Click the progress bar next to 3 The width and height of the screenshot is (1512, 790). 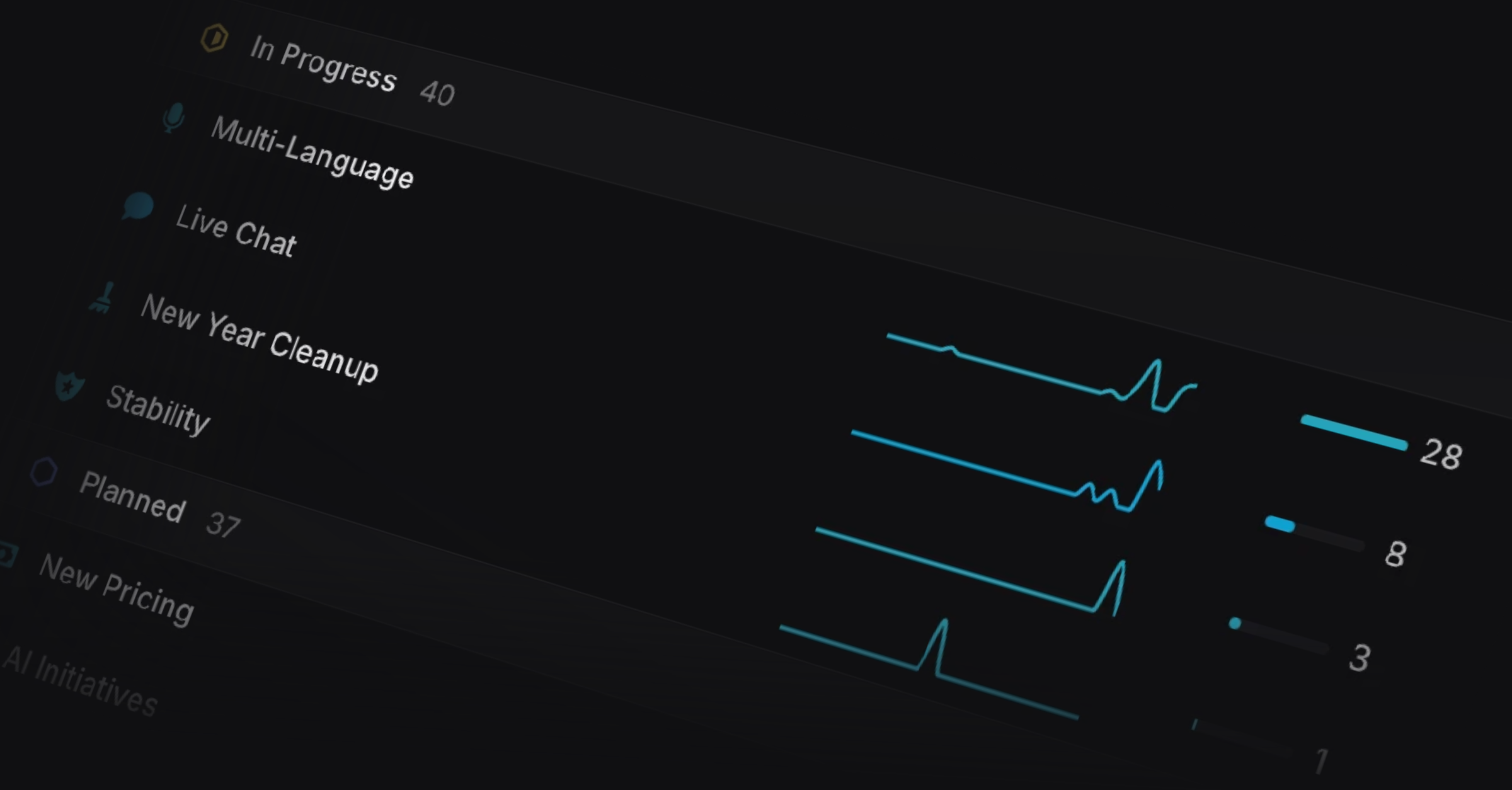coord(1279,635)
